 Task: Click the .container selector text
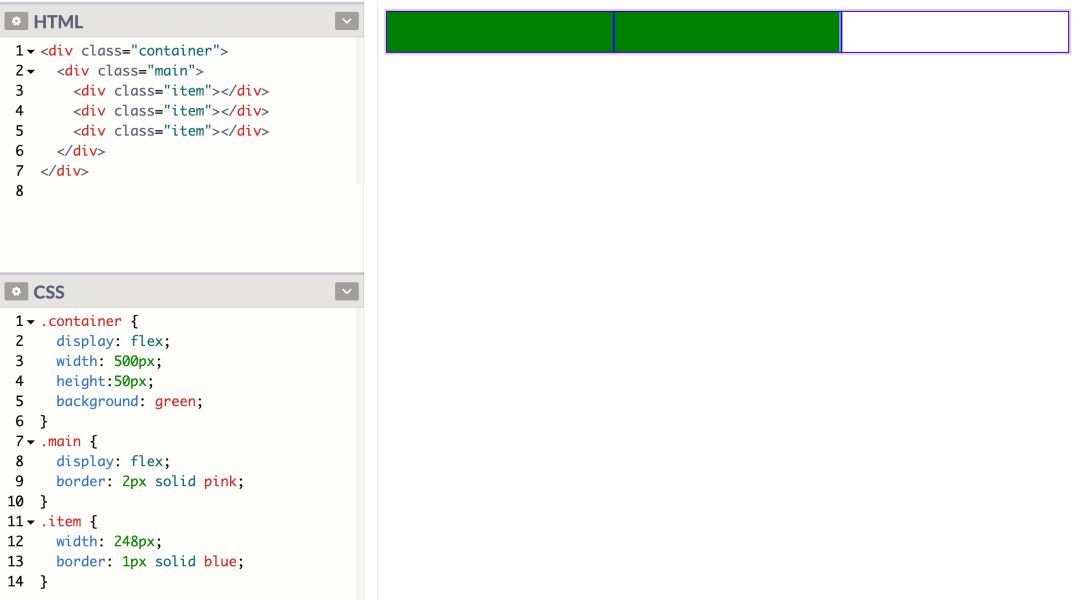click(x=81, y=321)
